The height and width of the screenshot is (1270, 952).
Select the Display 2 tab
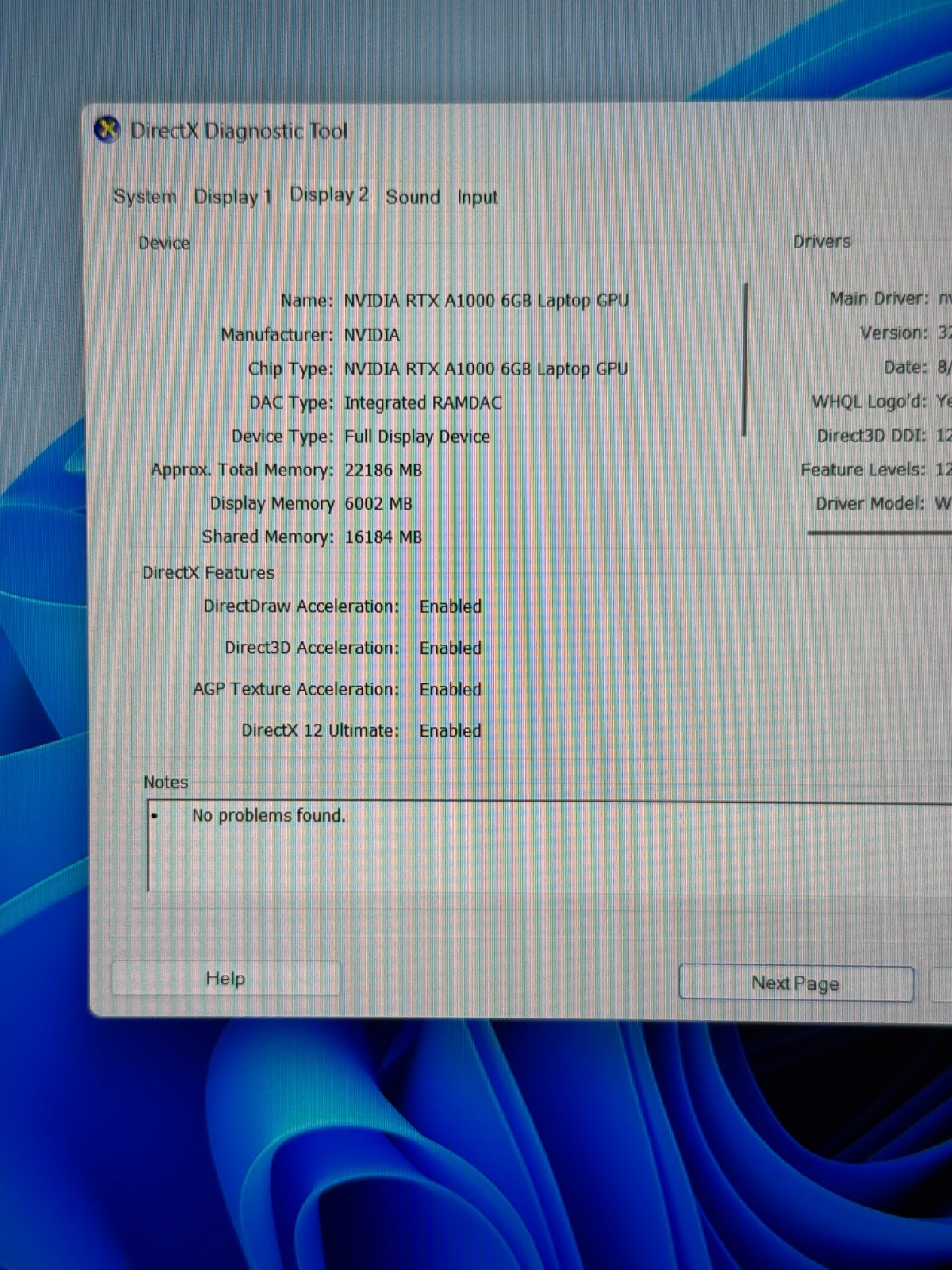pos(328,195)
